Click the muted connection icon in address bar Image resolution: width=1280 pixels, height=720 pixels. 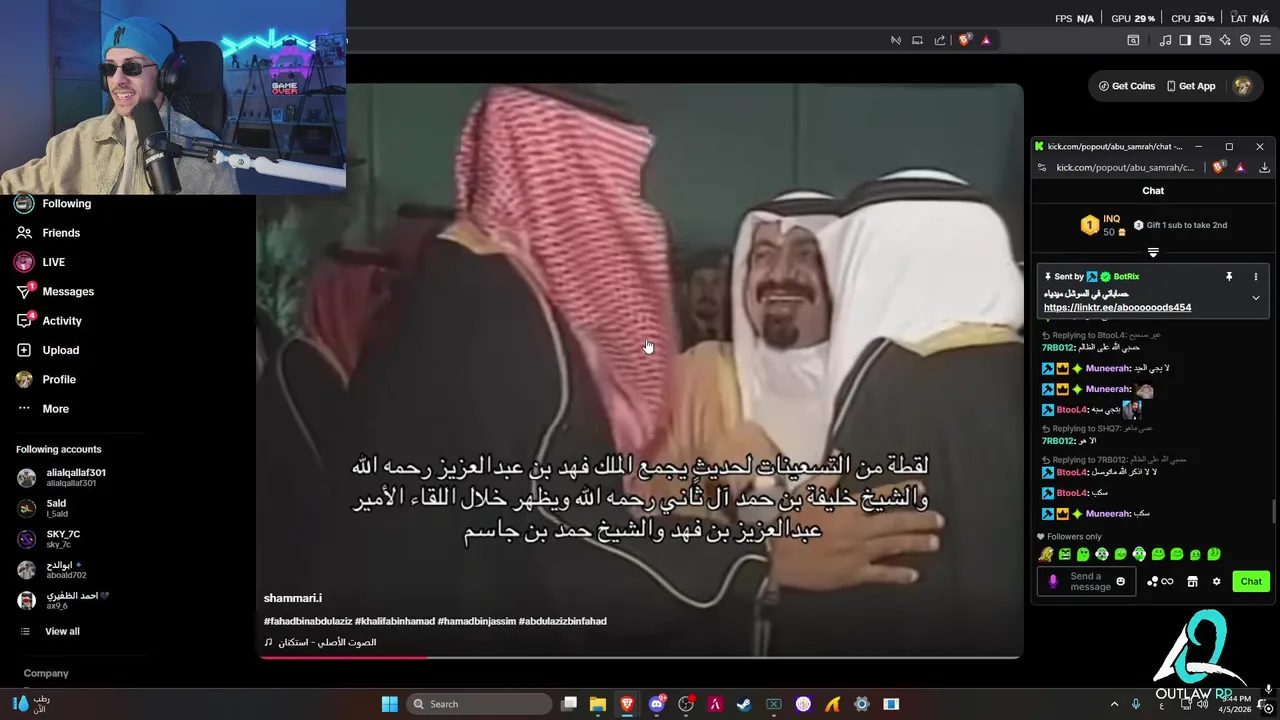click(x=896, y=40)
